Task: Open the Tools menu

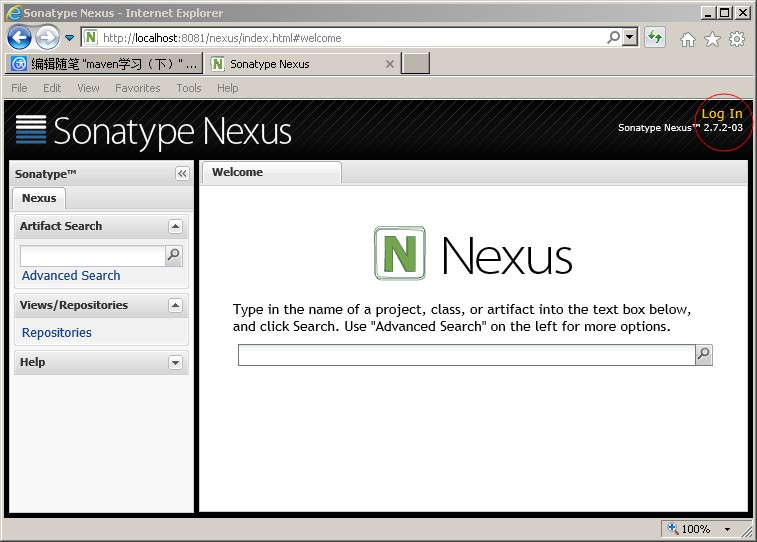Action: pos(189,88)
